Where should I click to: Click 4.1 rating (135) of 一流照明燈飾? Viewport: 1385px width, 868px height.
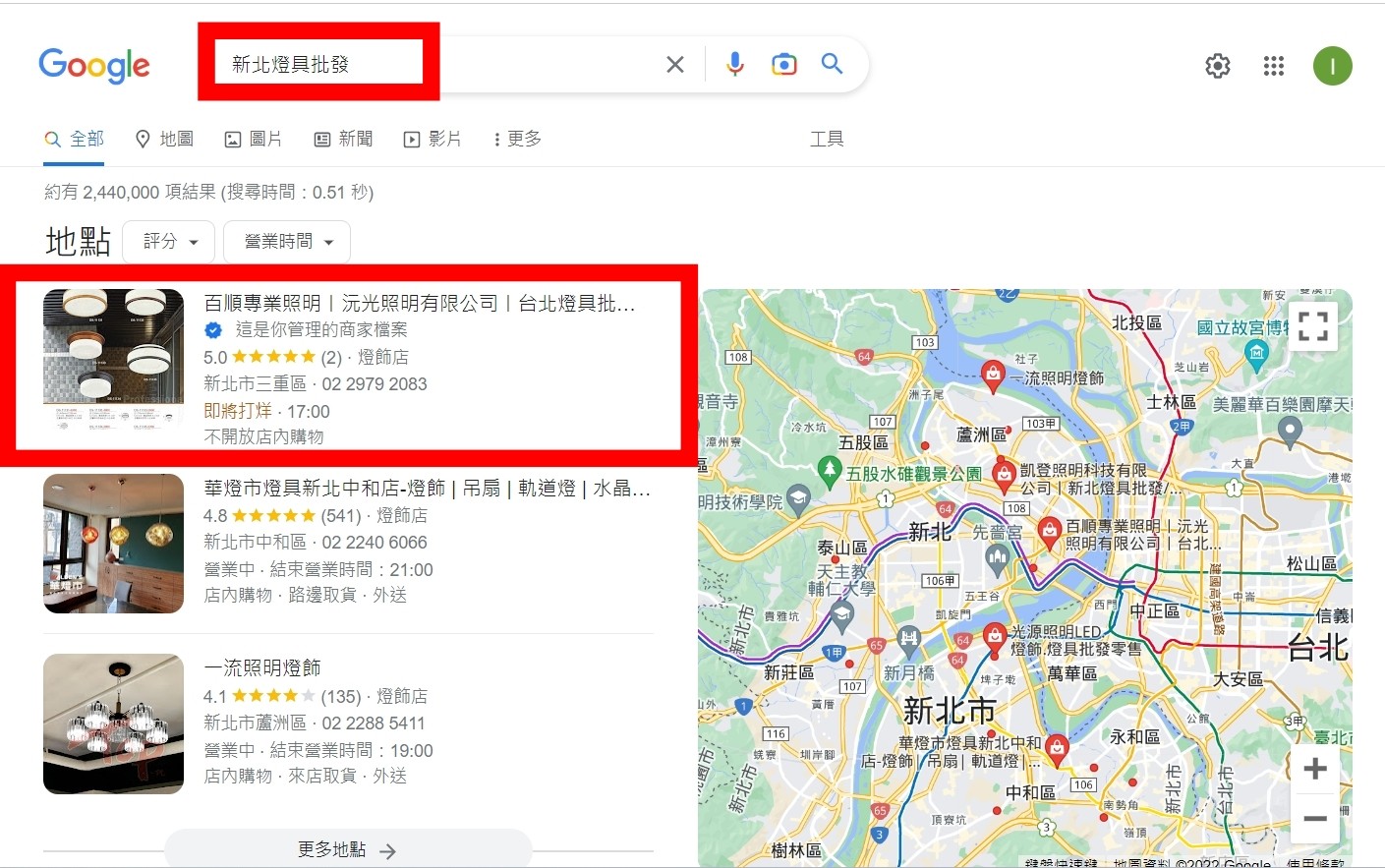pos(282,696)
